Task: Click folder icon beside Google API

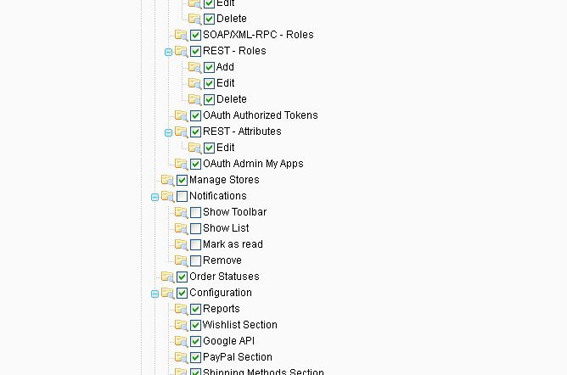Action: [181, 341]
